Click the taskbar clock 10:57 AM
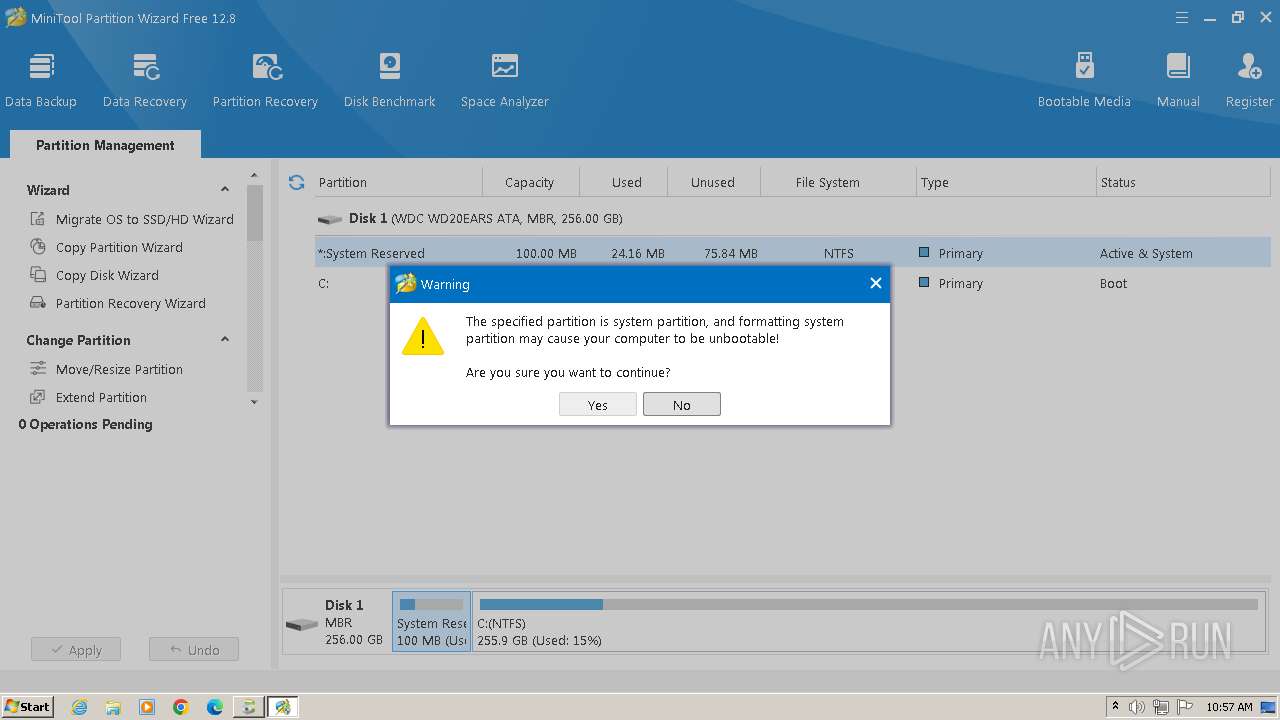 1229,707
